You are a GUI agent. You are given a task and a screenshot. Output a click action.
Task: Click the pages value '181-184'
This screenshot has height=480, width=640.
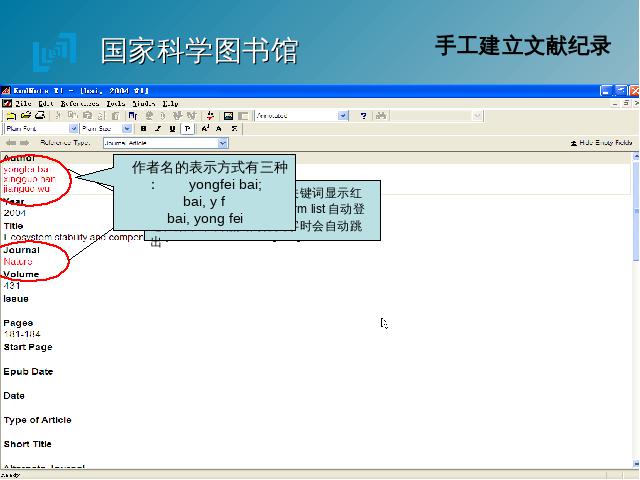coord(22,334)
